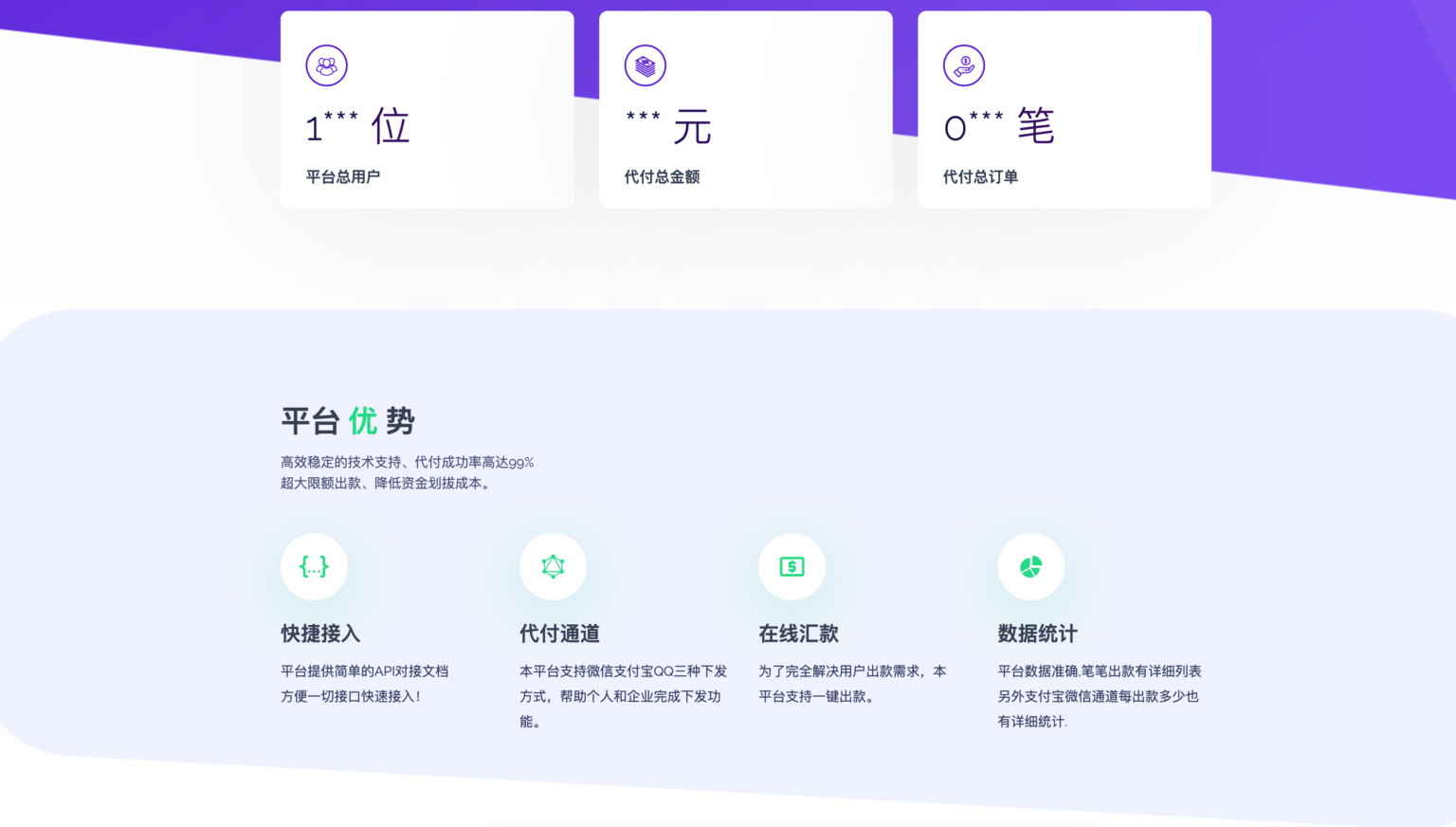Viewport: 1456px width, 827px height.
Task: Click the text 方便一切接口快速接入!
Action: (x=351, y=696)
